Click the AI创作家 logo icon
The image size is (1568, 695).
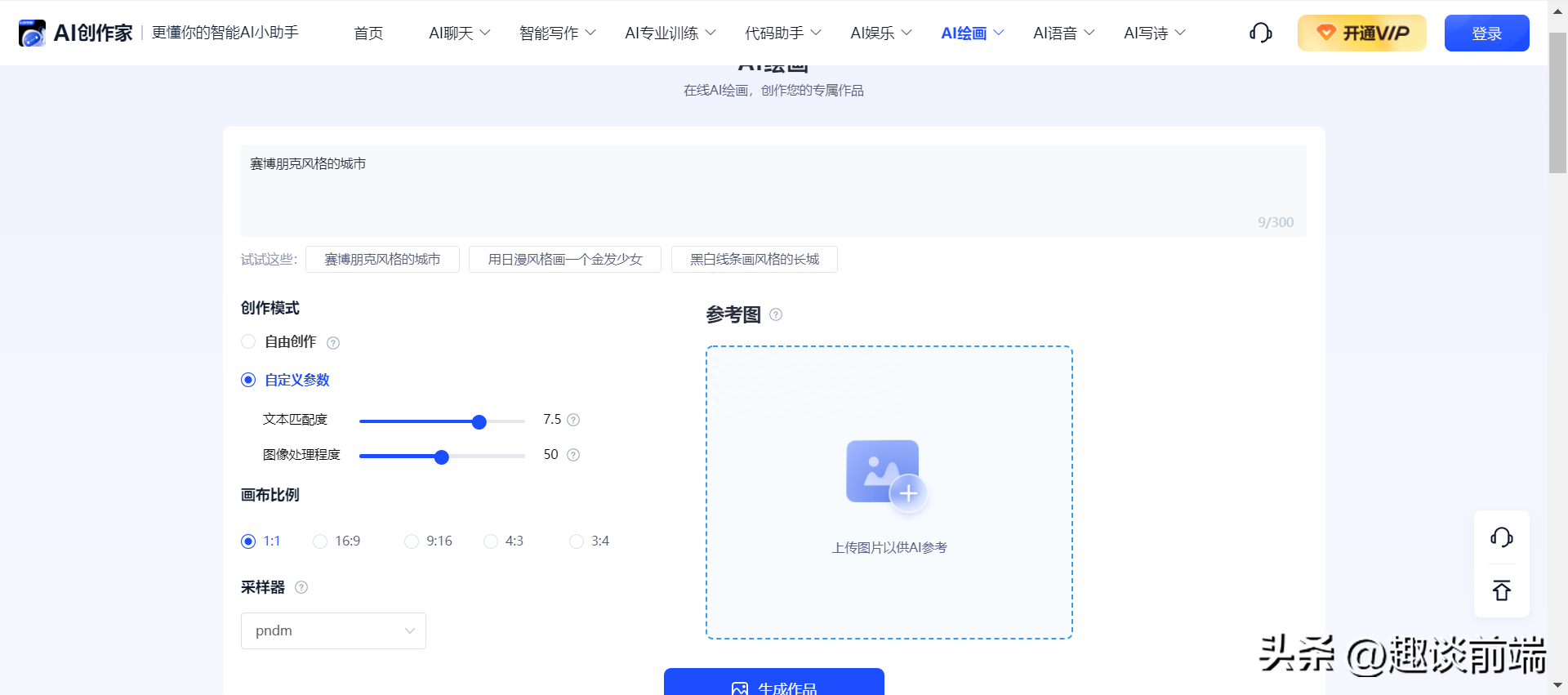(x=32, y=33)
